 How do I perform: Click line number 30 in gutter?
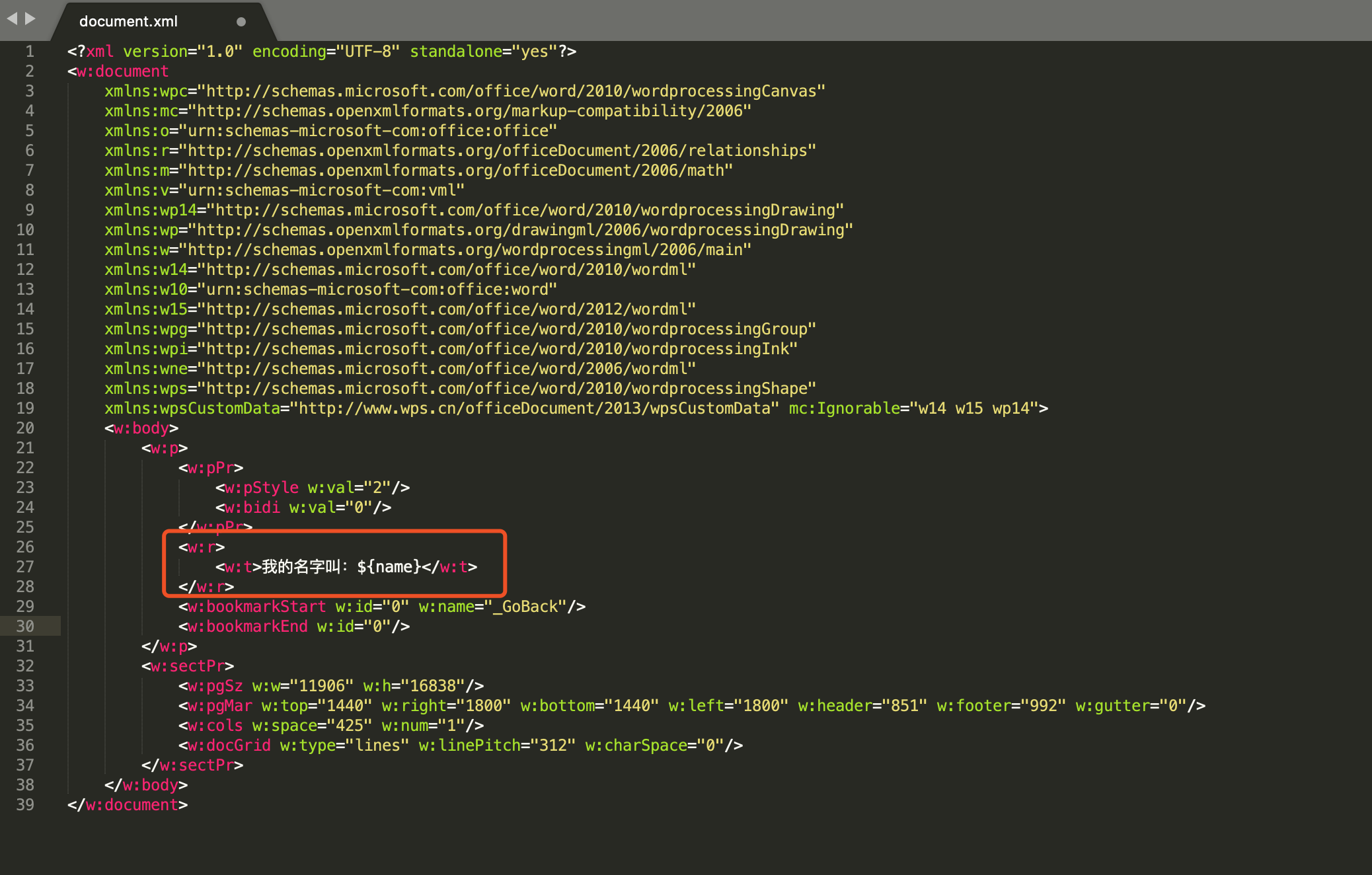(x=25, y=626)
